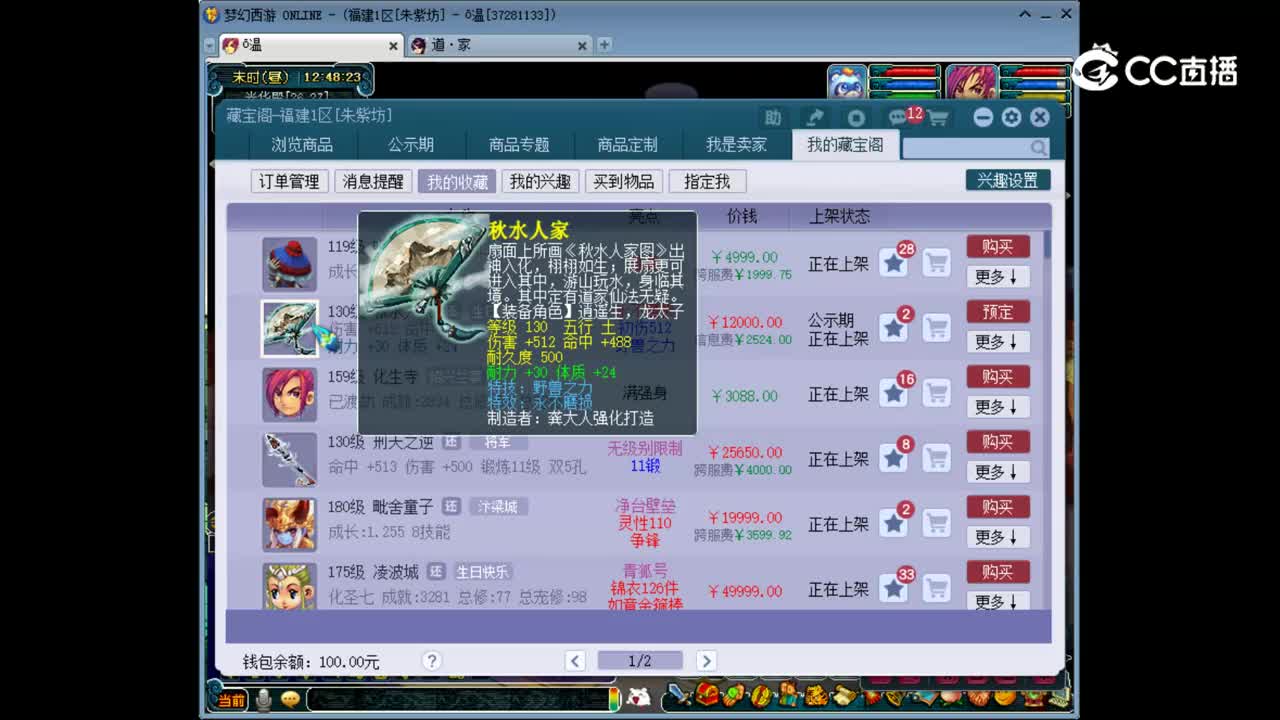
Task: Open 兴趣设置 button
Action: (x=1008, y=180)
